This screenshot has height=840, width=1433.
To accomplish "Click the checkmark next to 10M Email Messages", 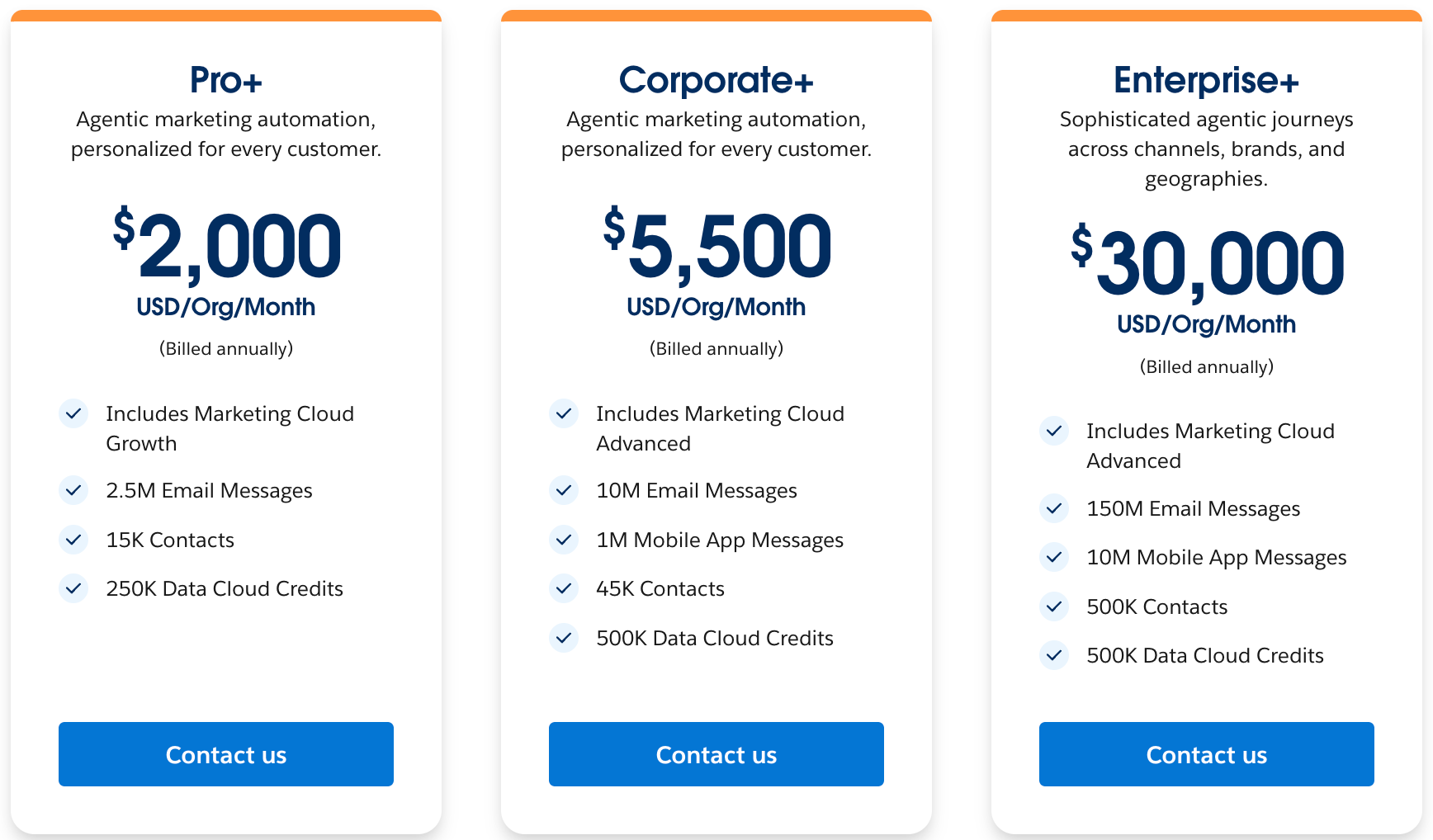I will 564,490.
